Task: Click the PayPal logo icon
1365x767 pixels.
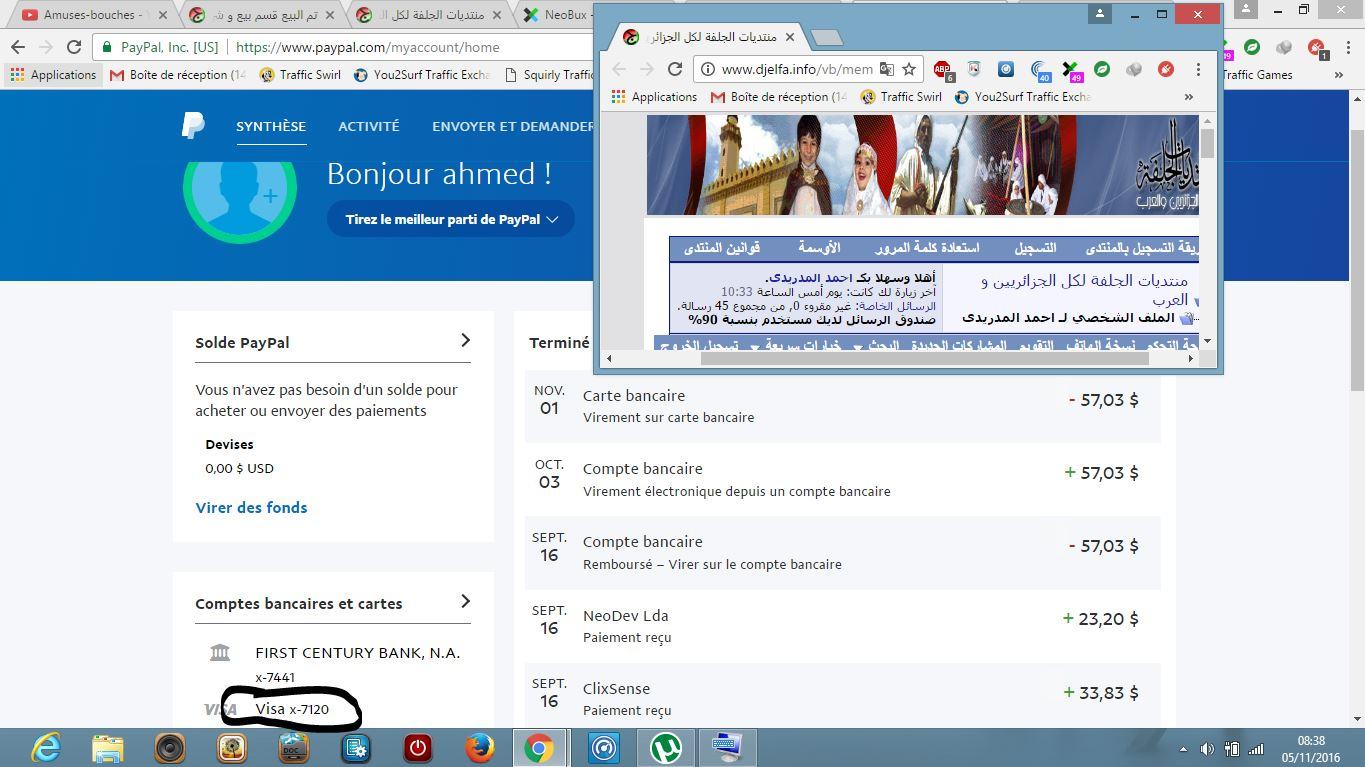Action: [x=193, y=126]
